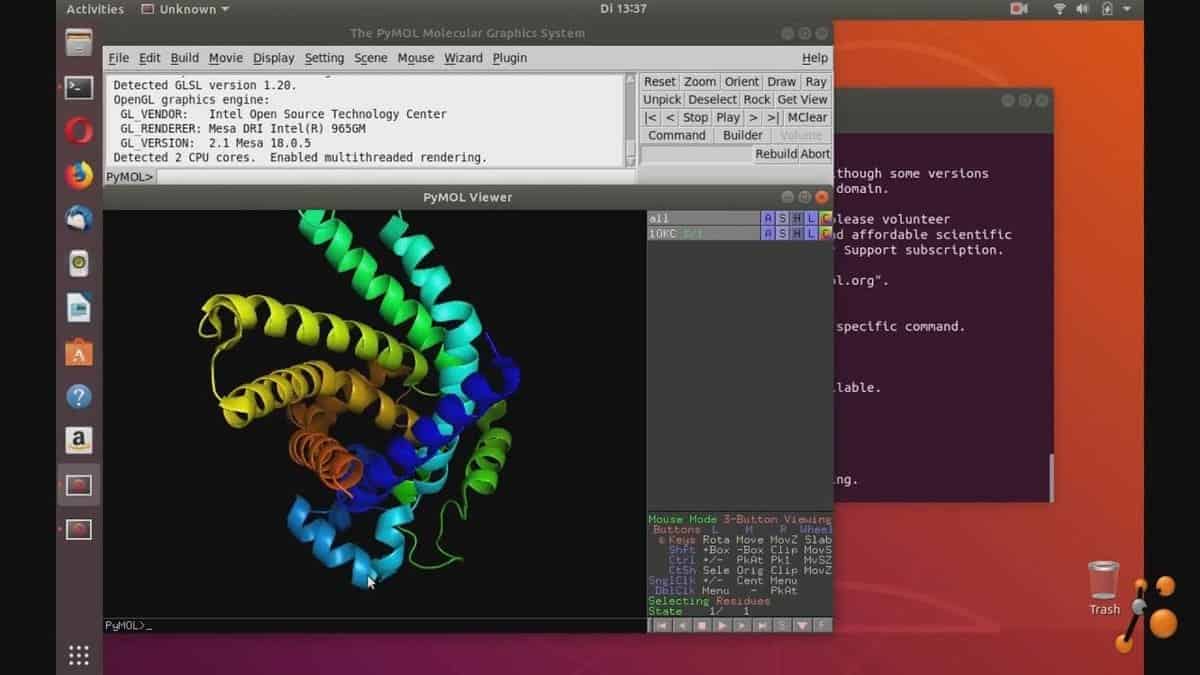Open Unknown app menu in top bar

click(x=185, y=9)
